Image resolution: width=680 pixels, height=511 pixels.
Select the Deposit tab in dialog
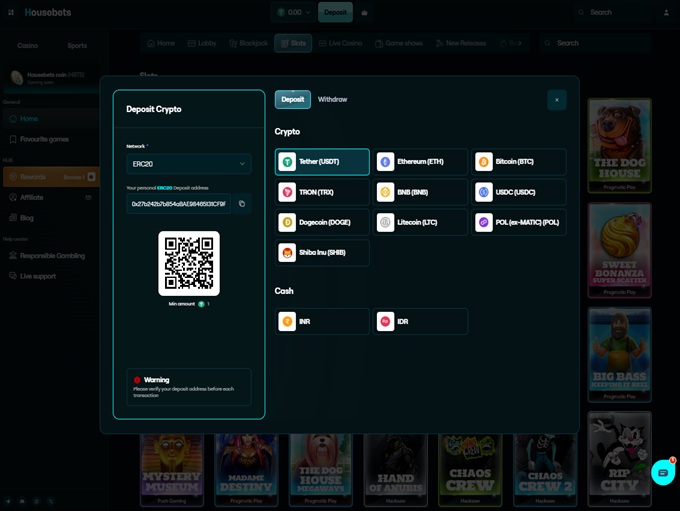292,100
